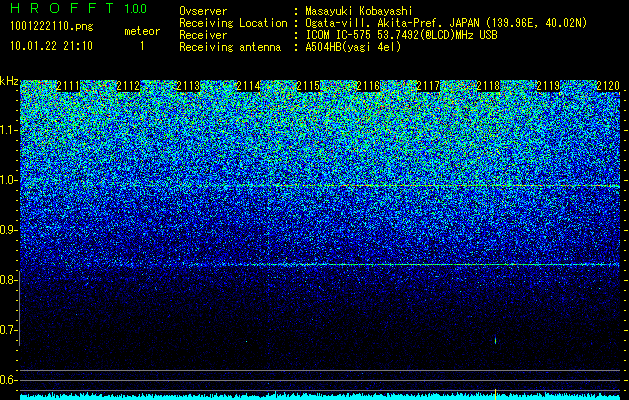
Task: Select the ICOM IC-575 53.7492 MHz USB text
Action: click(401, 35)
